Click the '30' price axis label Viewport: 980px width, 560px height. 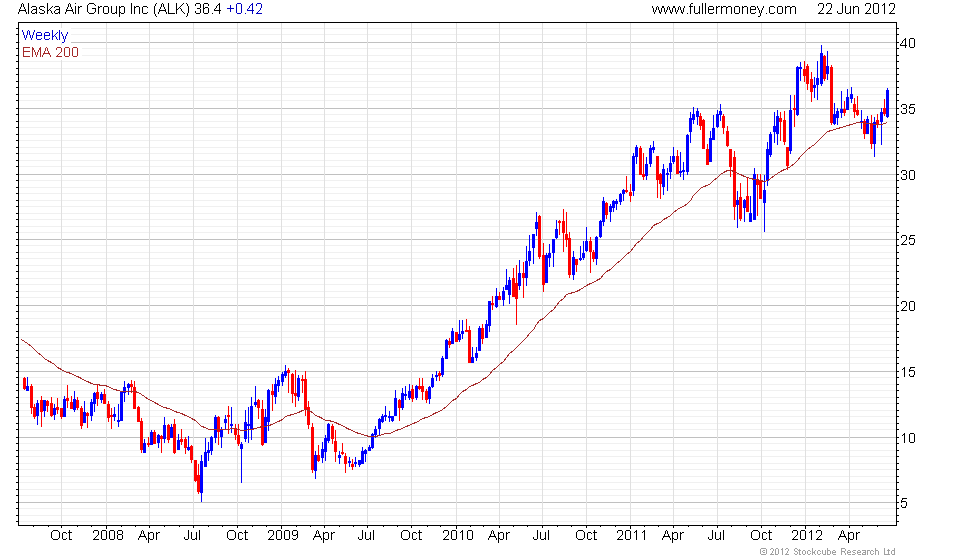coord(908,175)
